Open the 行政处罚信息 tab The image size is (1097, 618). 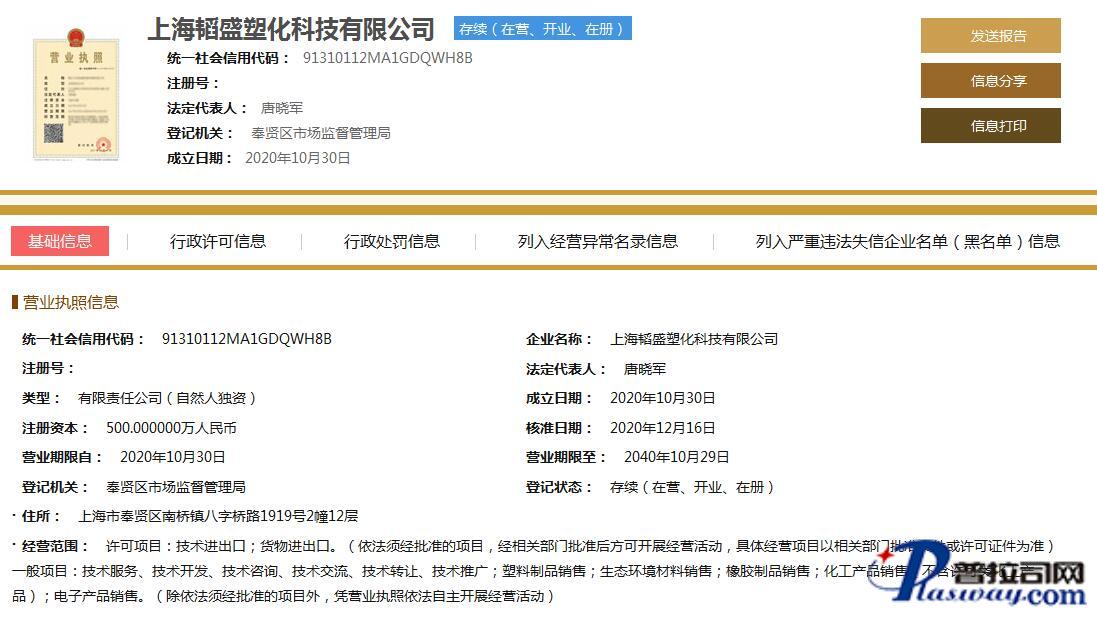[x=392, y=241]
